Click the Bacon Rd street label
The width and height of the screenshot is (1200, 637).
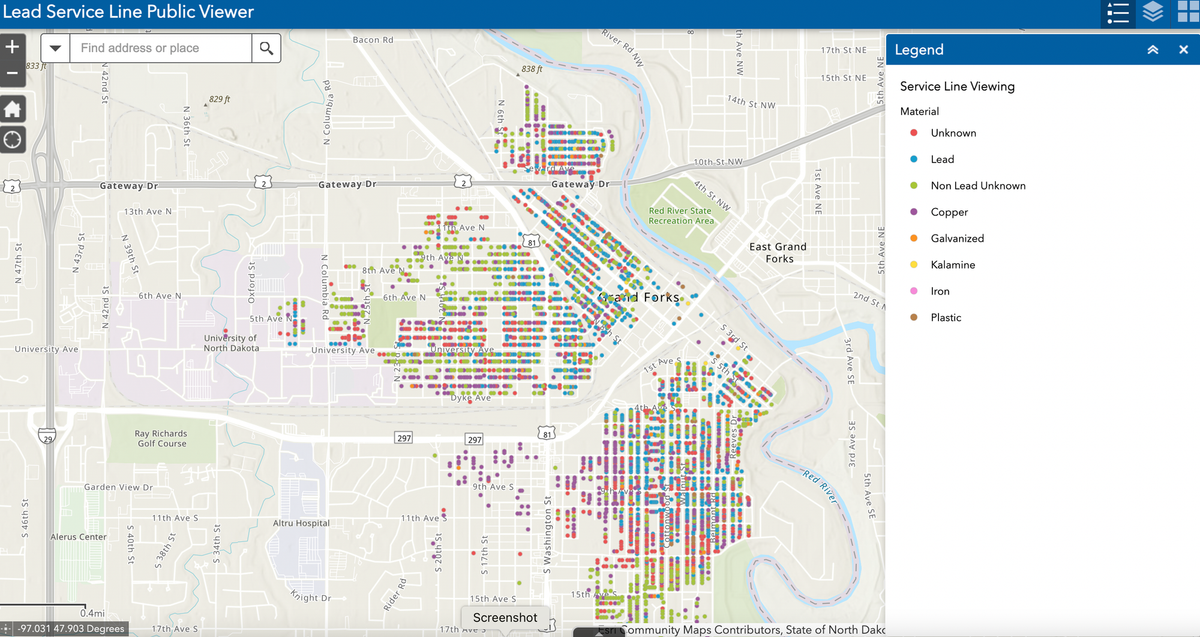click(373, 40)
